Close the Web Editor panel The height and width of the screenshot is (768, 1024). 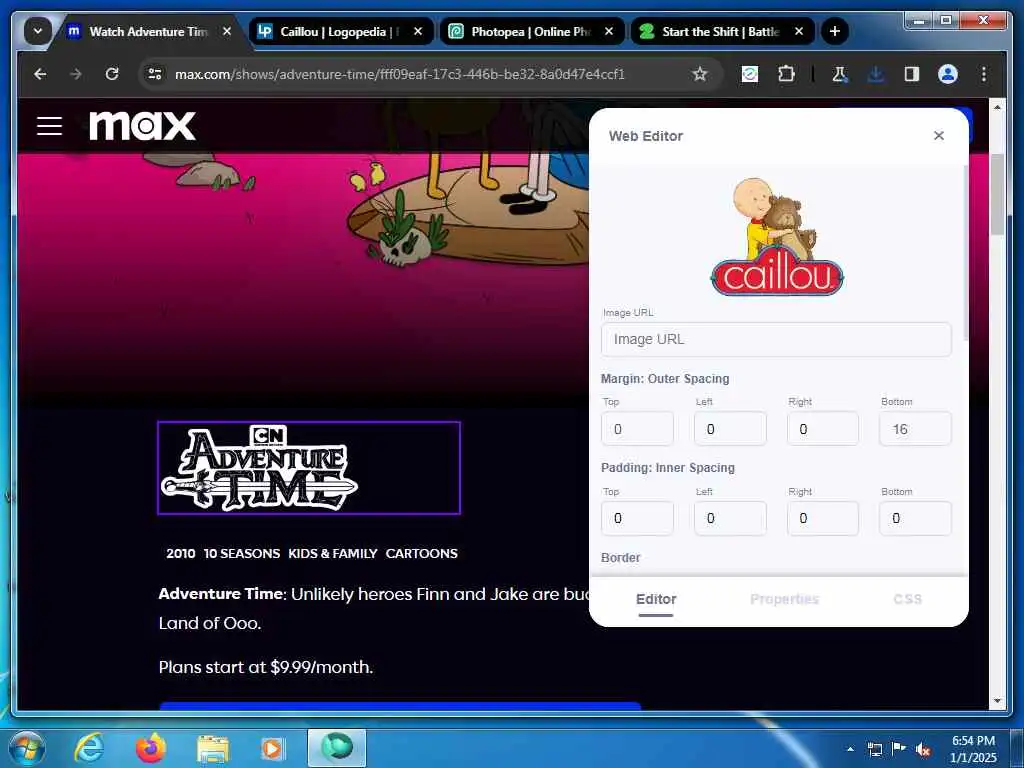point(938,135)
